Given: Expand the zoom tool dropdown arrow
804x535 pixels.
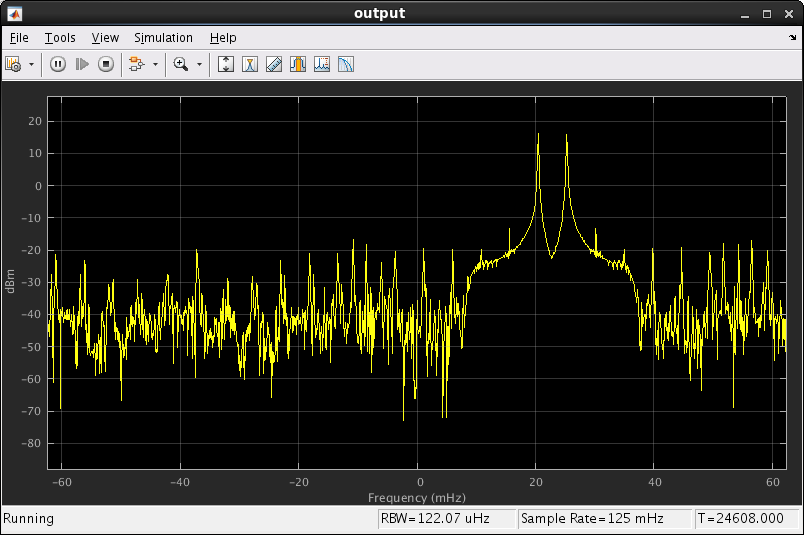Looking at the screenshot, I should click(199, 64).
